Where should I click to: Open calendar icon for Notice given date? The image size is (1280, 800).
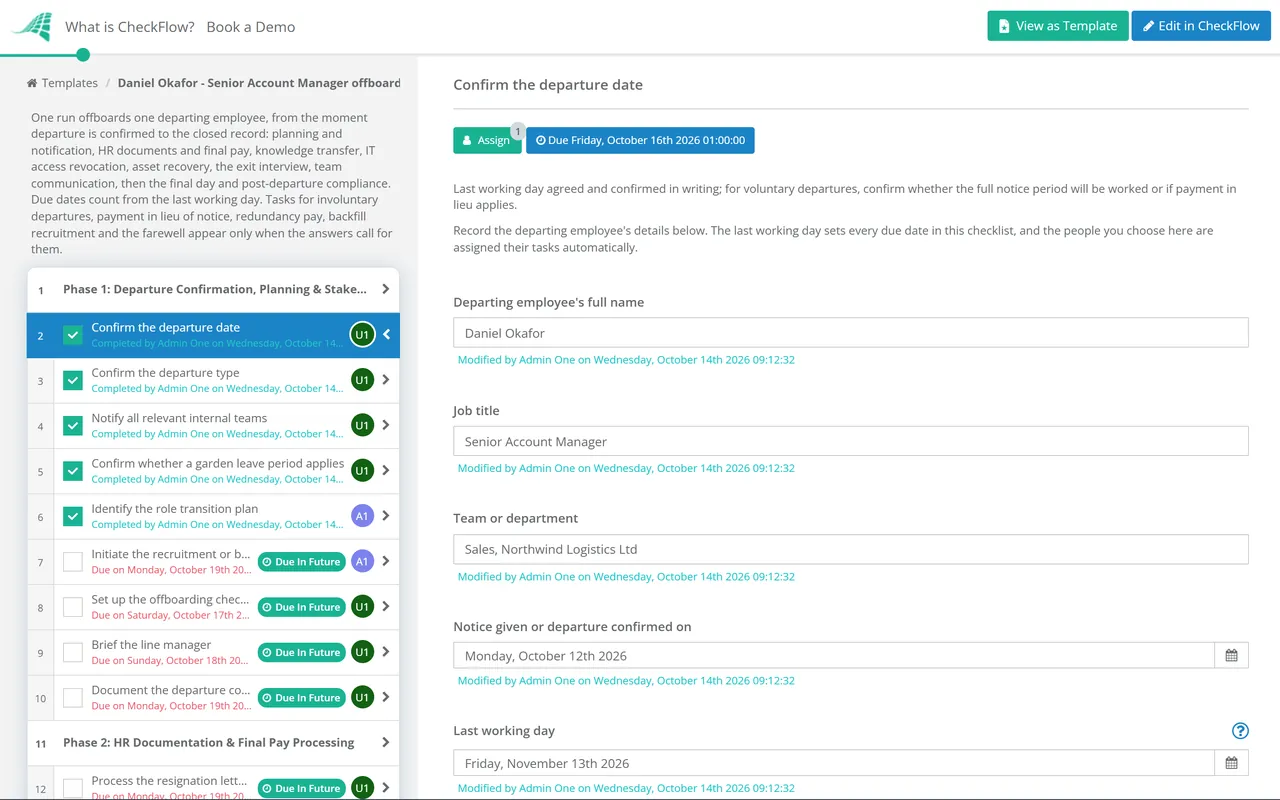point(1231,656)
